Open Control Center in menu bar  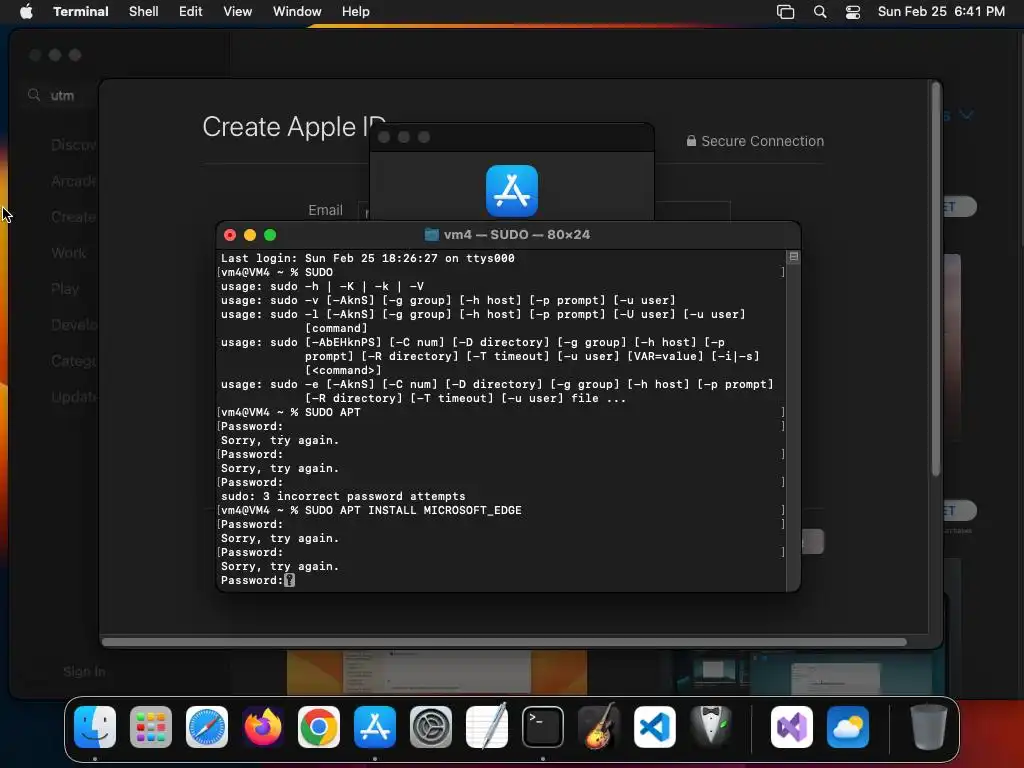[853, 12]
